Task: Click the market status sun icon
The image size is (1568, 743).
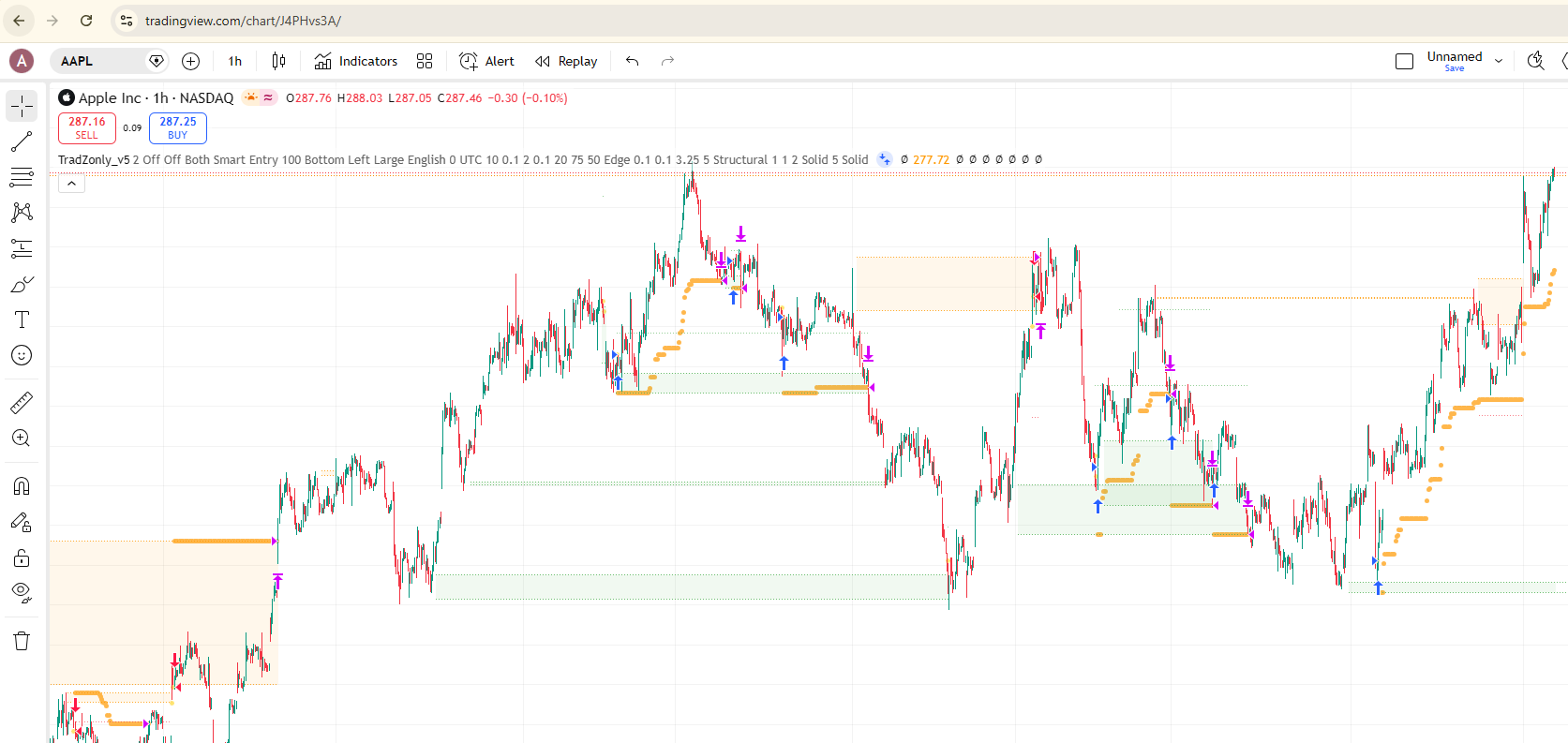Action: click(x=250, y=97)
